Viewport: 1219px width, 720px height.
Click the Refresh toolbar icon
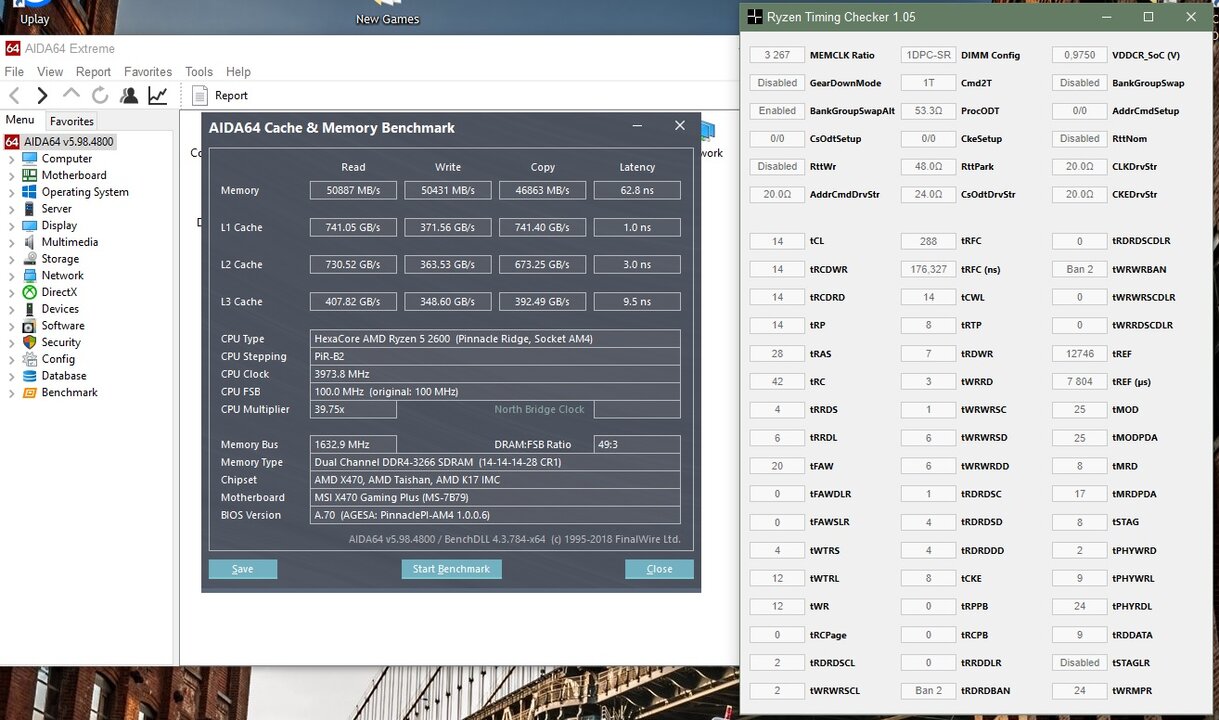[100, 95]
